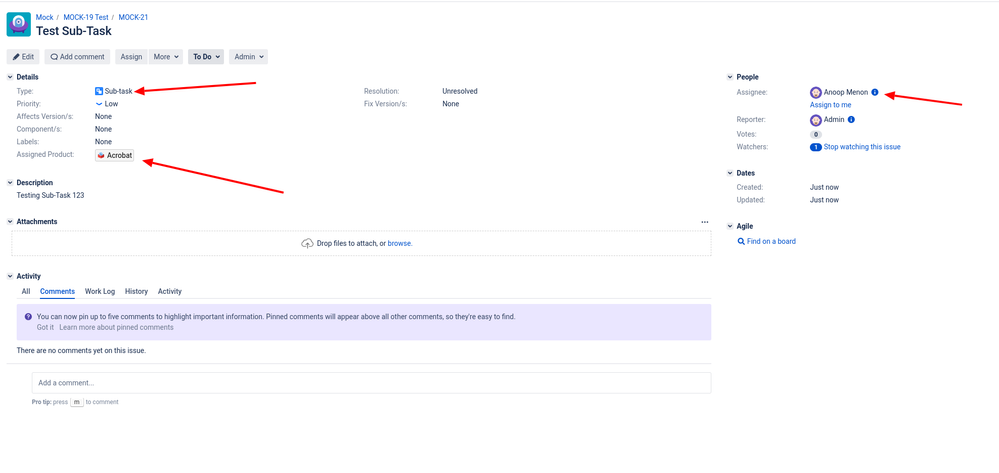Click the Admin reporter avatar

(816, 120)
